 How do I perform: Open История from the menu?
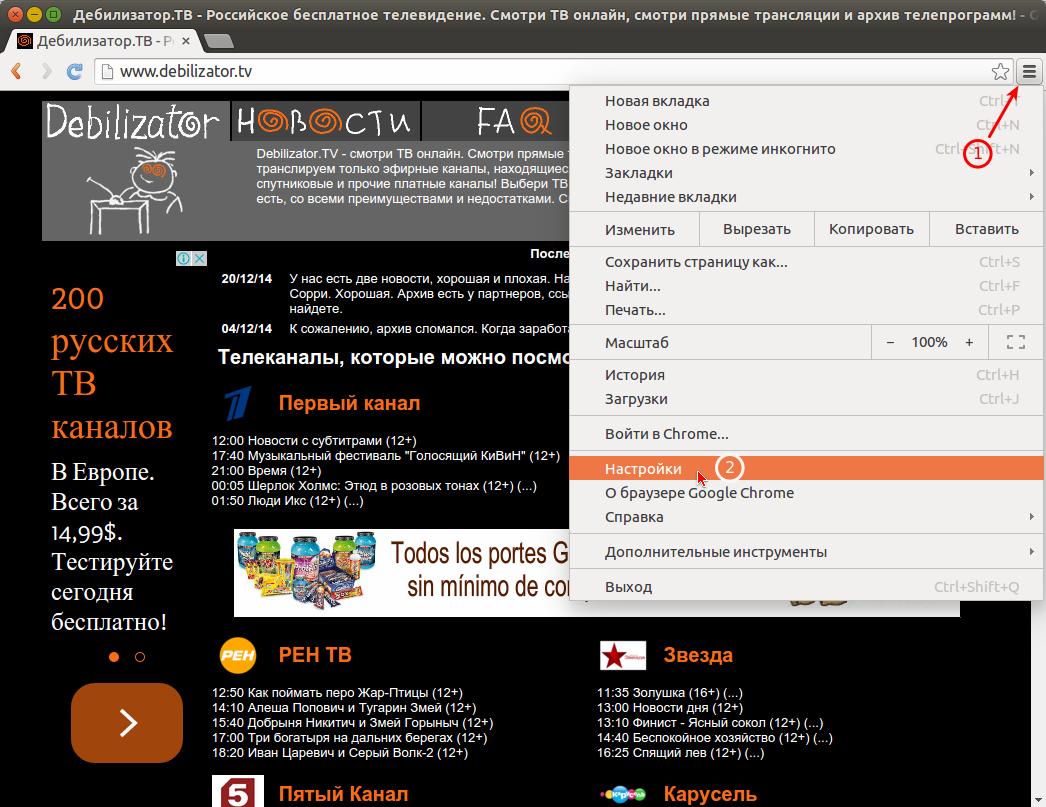806,375
